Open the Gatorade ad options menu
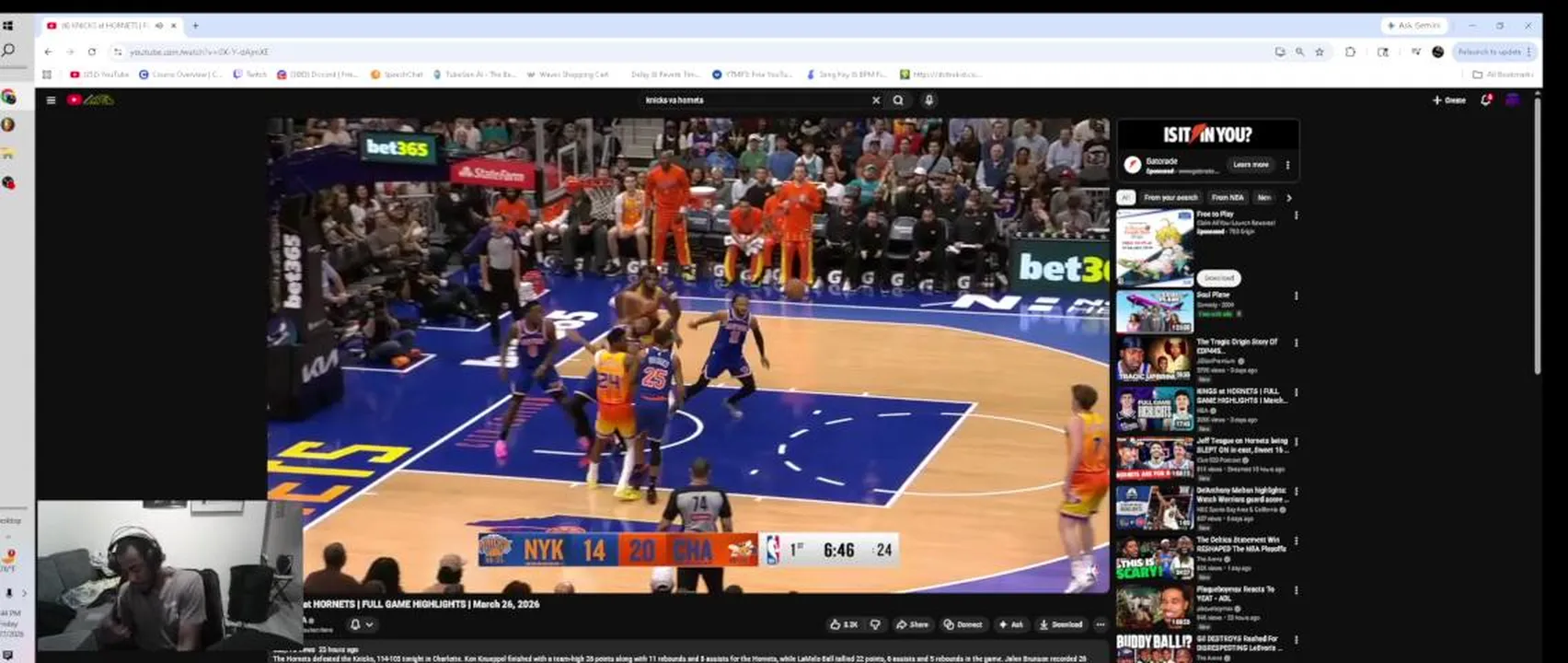The image size is (1568, 663). pos(1287,166)
